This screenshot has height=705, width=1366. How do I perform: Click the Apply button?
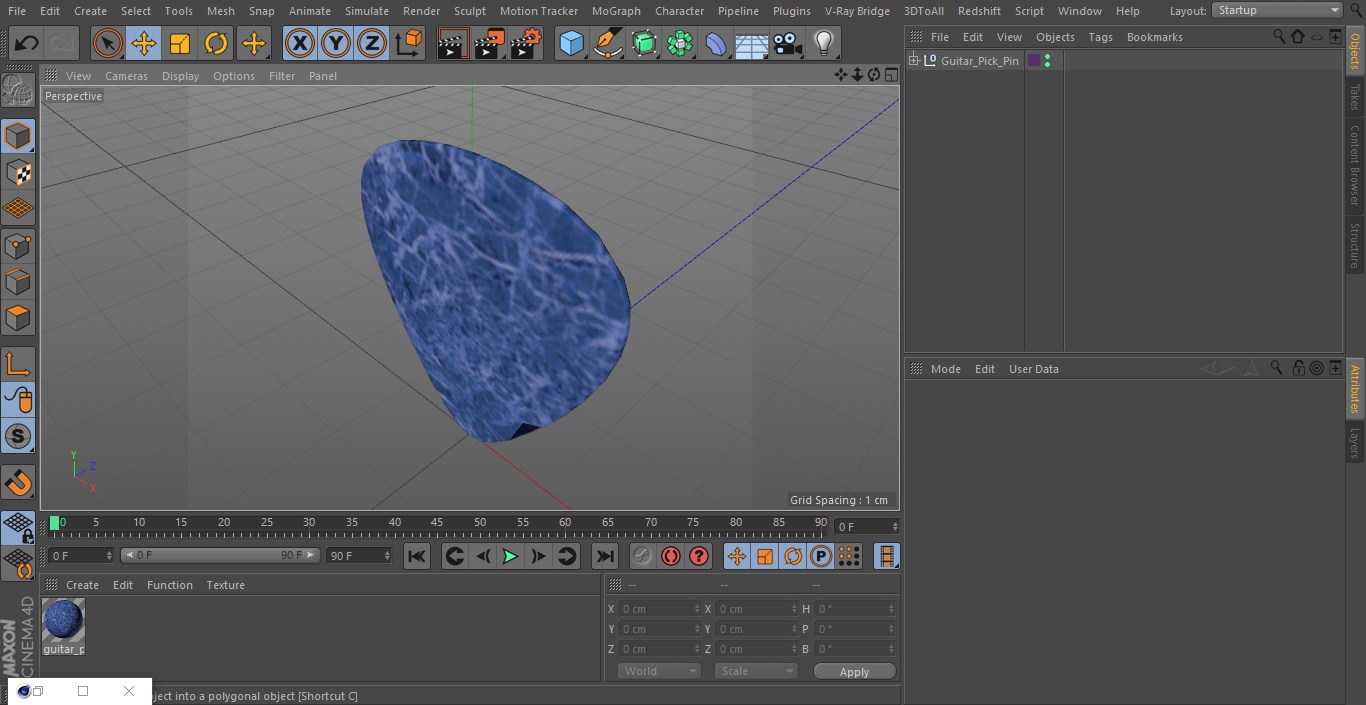pyautogui.click(x=854, y=672)
